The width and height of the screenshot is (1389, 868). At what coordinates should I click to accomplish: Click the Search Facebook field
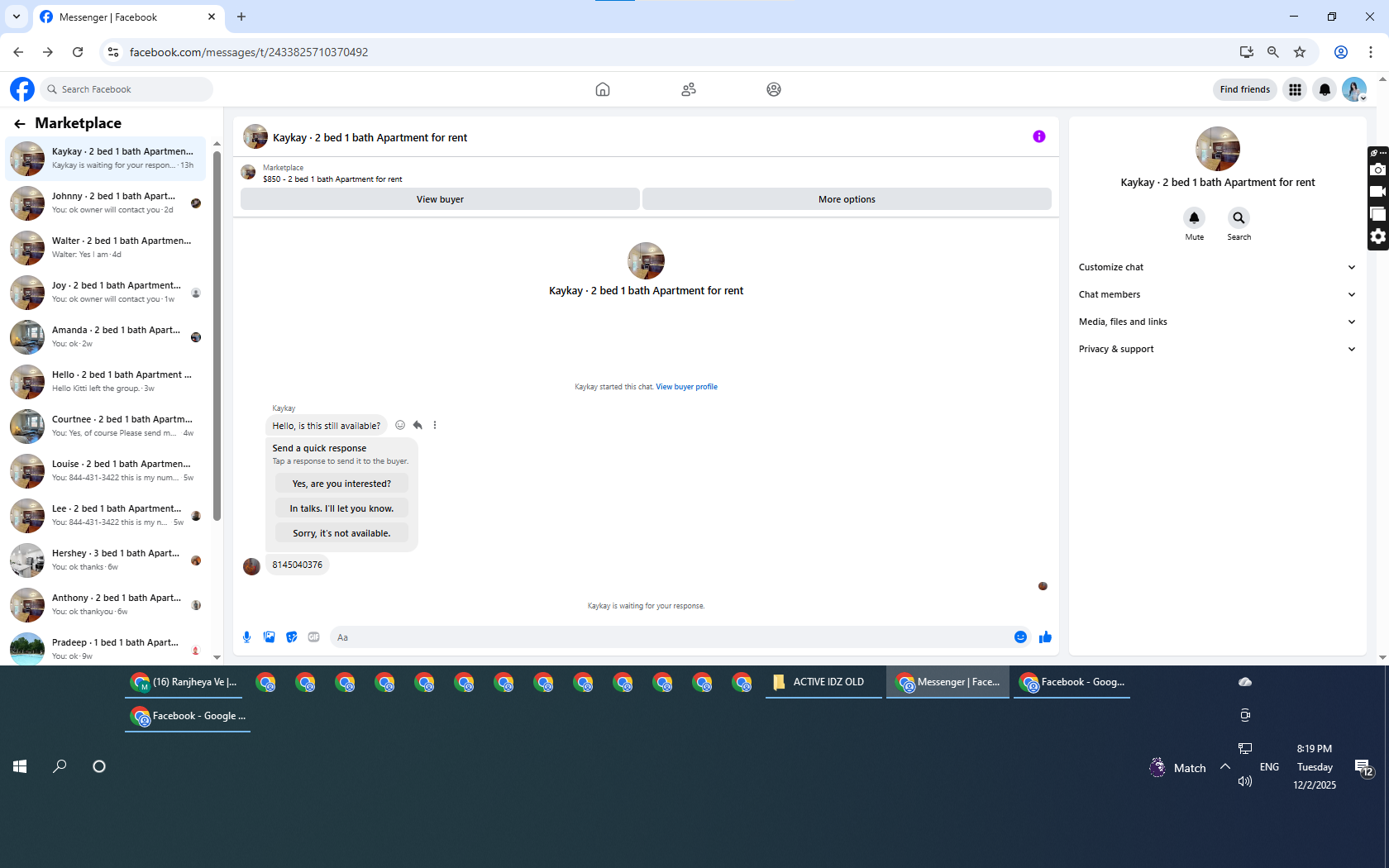127,89
